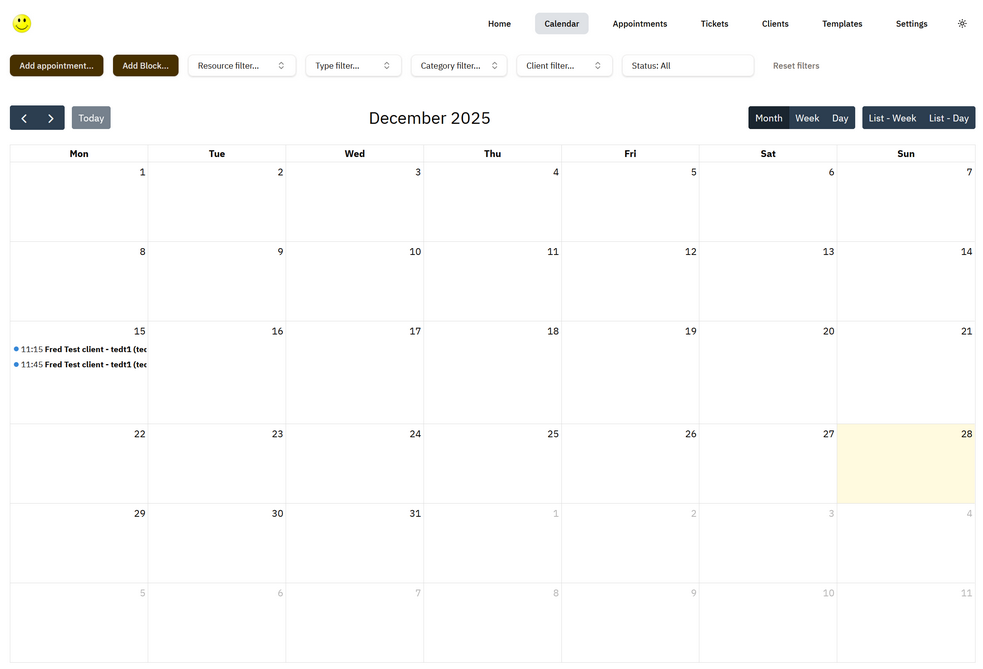Open the Resource filter dropdown
This screenshot has height=669, width=983.
click(x=242, y=66)
